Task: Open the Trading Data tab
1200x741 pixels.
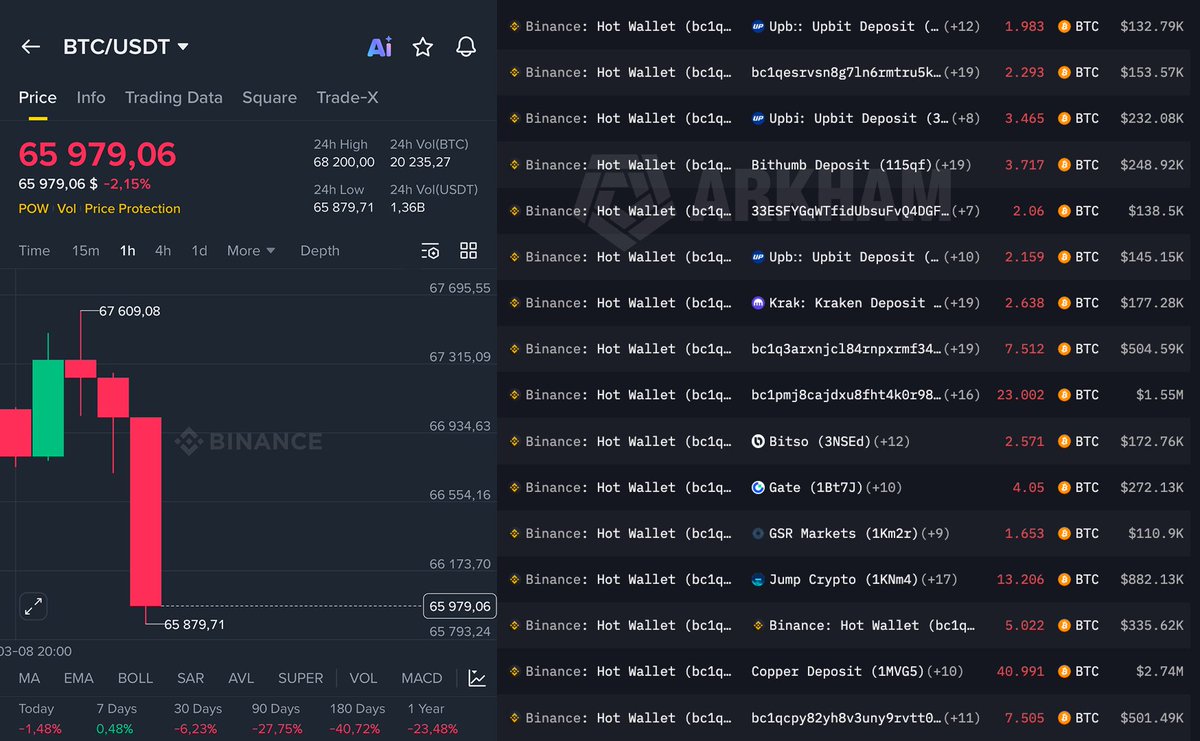Action: 174,97
